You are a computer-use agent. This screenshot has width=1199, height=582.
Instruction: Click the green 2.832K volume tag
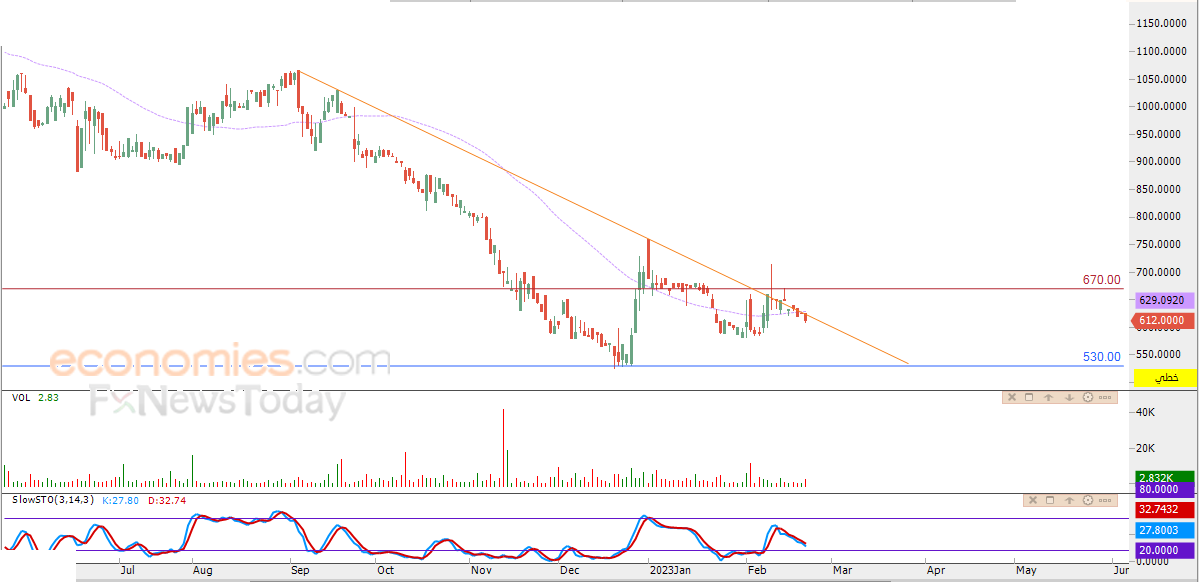[x=1165, y=477]
